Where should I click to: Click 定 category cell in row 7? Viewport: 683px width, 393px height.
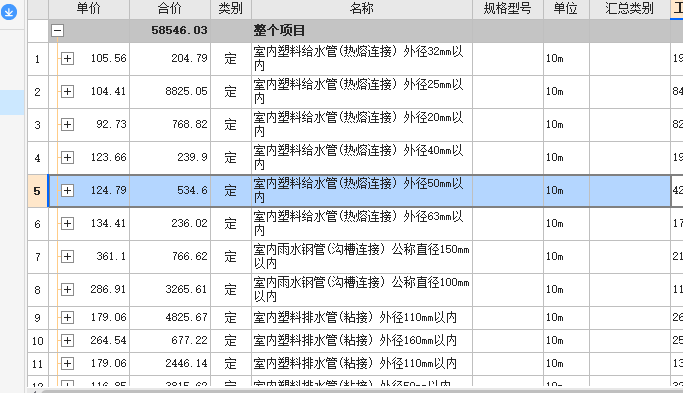tap(231, 257)
